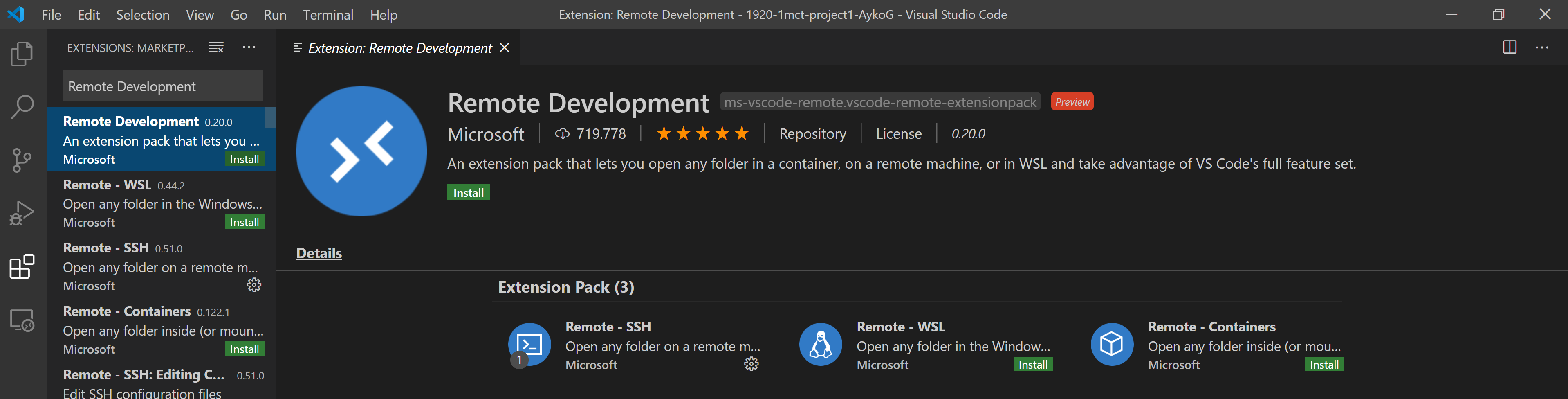
Task: Click manage gear for Remote - SSH in sidebar
Action: [254, 284]
